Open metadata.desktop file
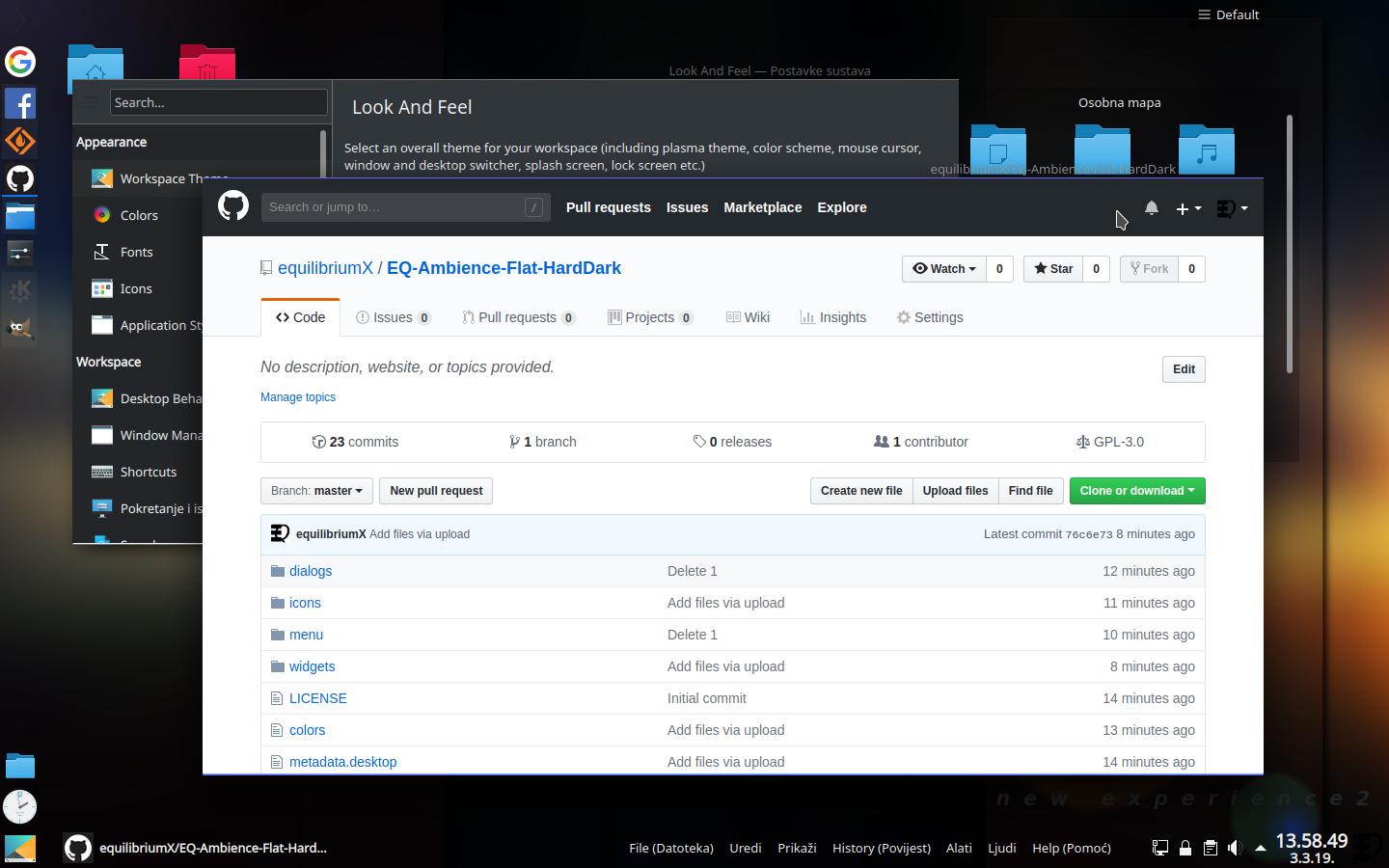The image size is (1389, 868). pos(343,762)
